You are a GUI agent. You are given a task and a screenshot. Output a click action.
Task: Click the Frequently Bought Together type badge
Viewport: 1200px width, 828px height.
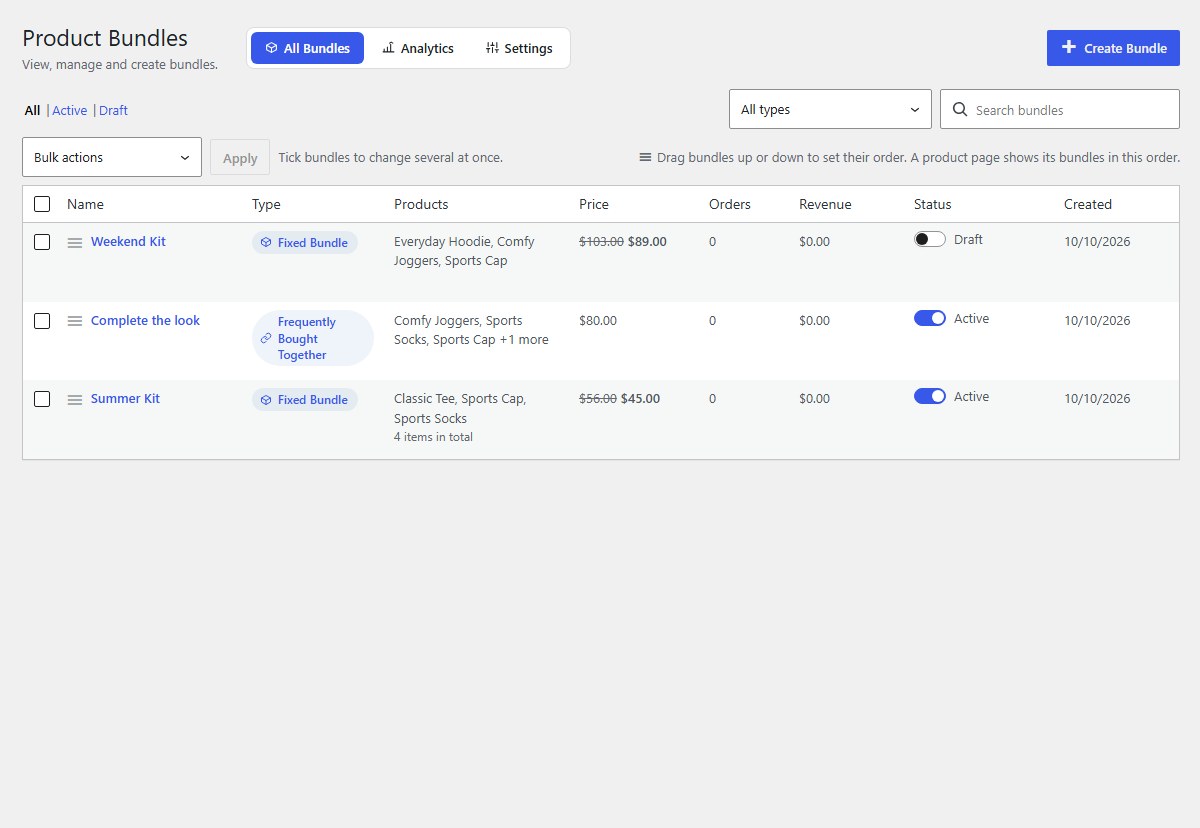coord(313,338)
